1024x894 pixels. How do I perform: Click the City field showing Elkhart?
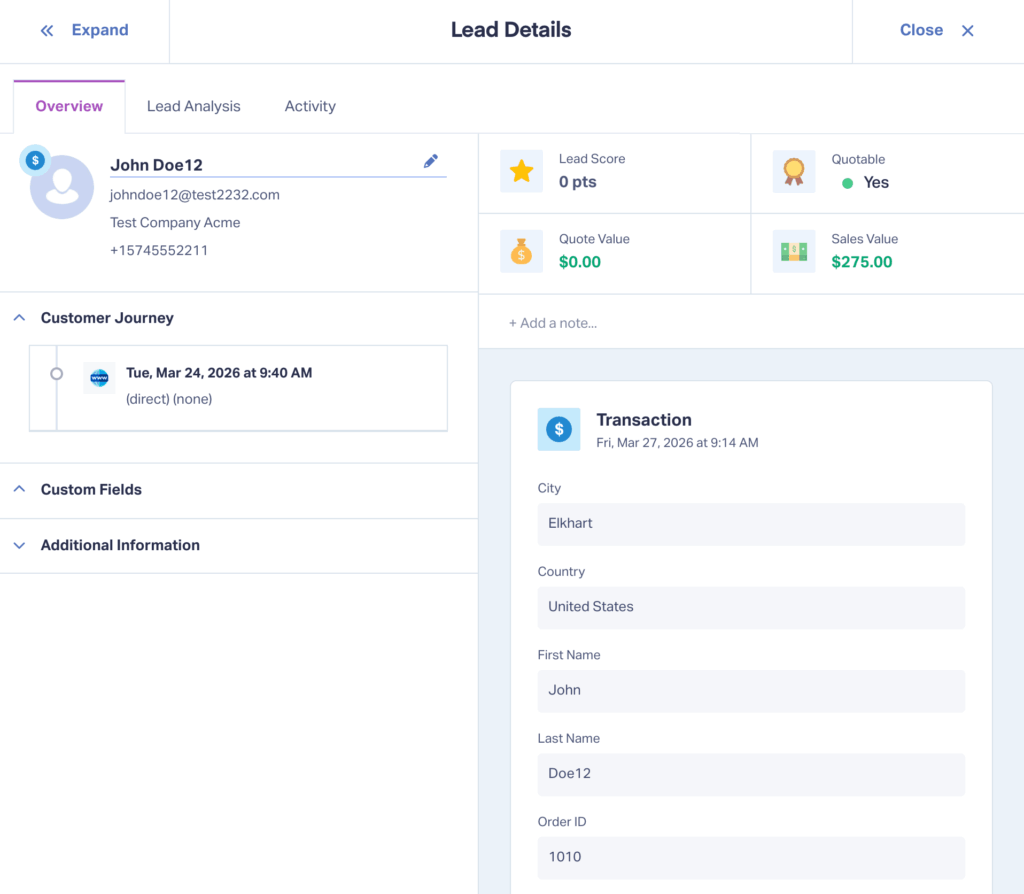pos(751,523)
